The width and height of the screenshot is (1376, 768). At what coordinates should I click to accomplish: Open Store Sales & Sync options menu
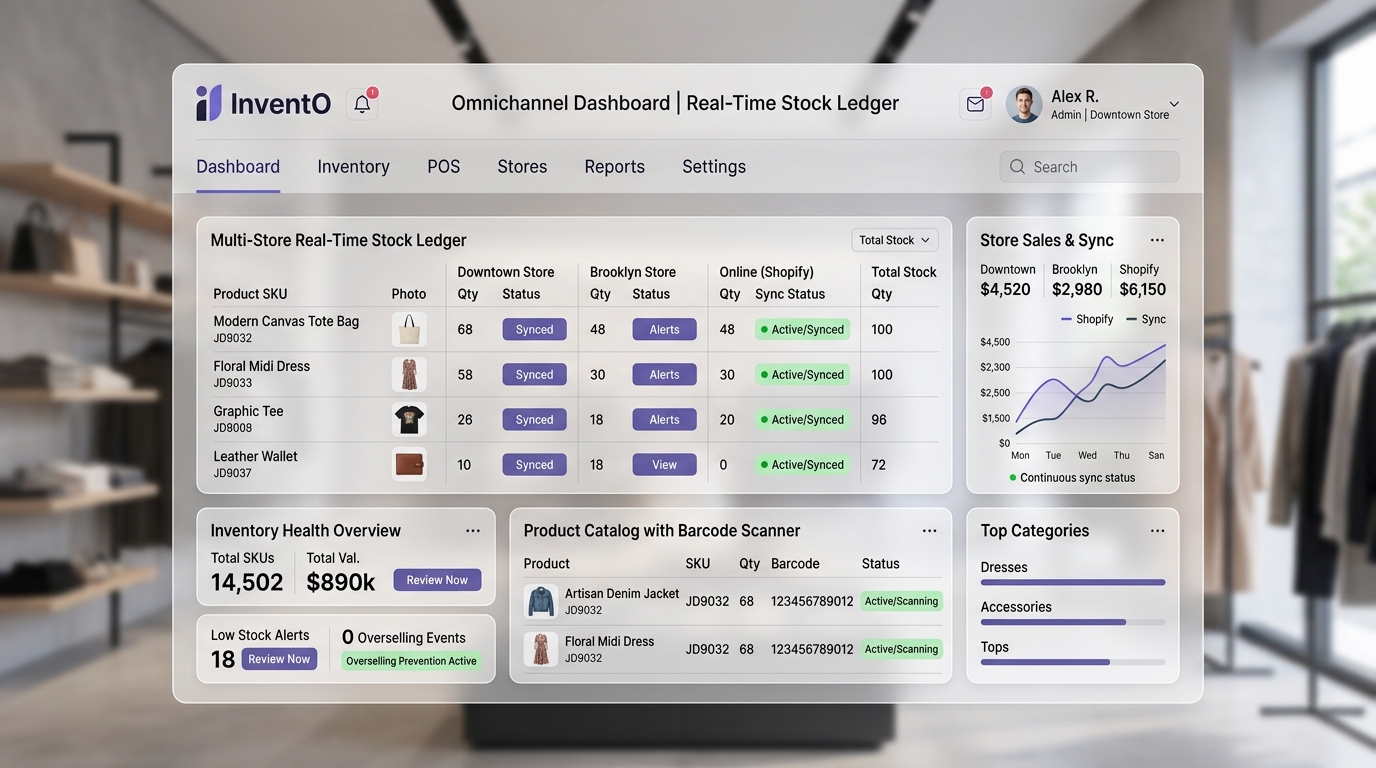tap(1157, 240)
